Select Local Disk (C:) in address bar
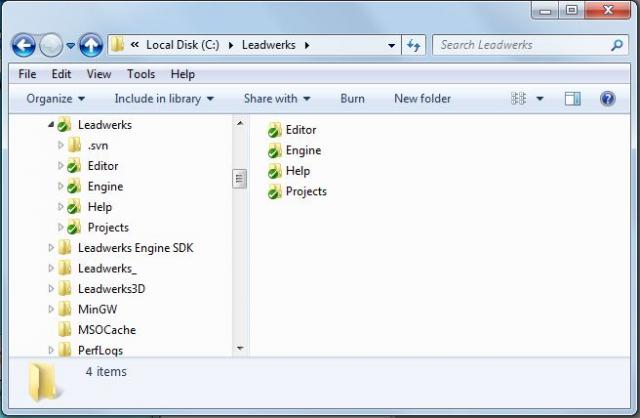The image size is (640, 418). (x=182, y=44)
